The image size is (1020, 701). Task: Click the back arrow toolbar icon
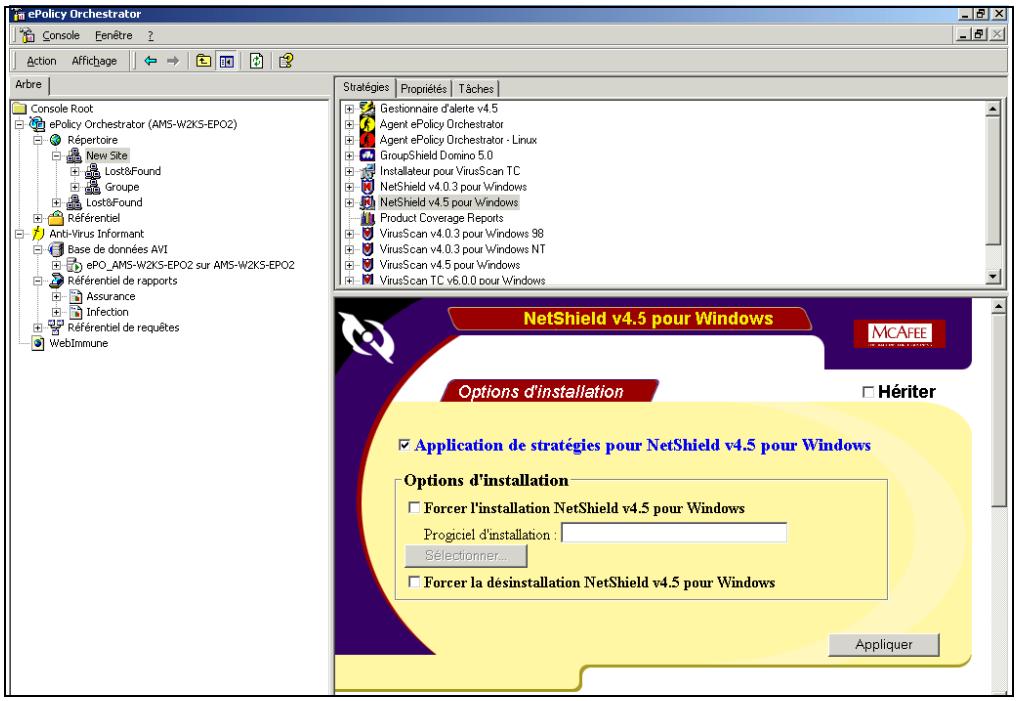[x=150, y=61]
